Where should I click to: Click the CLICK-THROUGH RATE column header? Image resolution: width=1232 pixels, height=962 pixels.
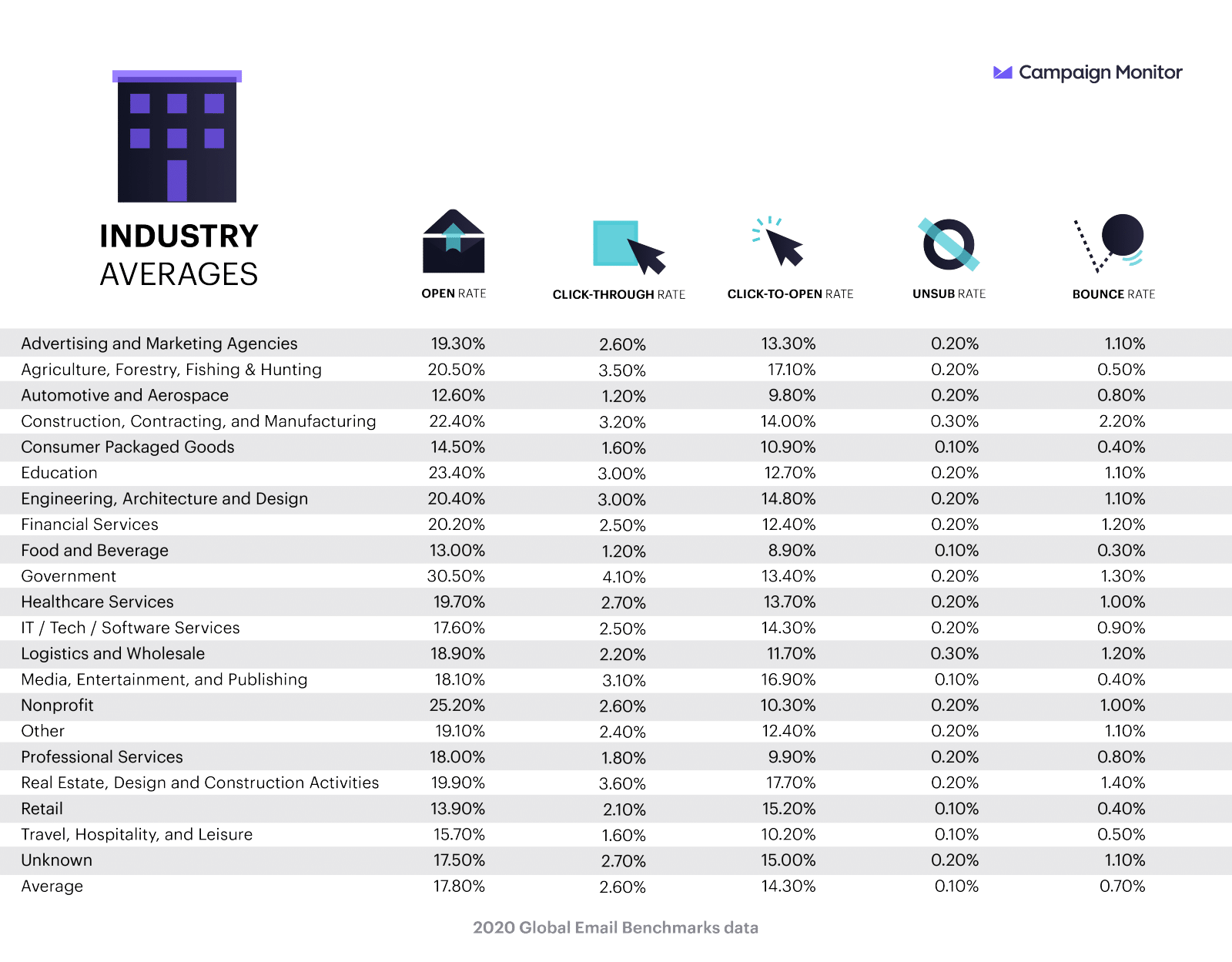coord(619,294)
